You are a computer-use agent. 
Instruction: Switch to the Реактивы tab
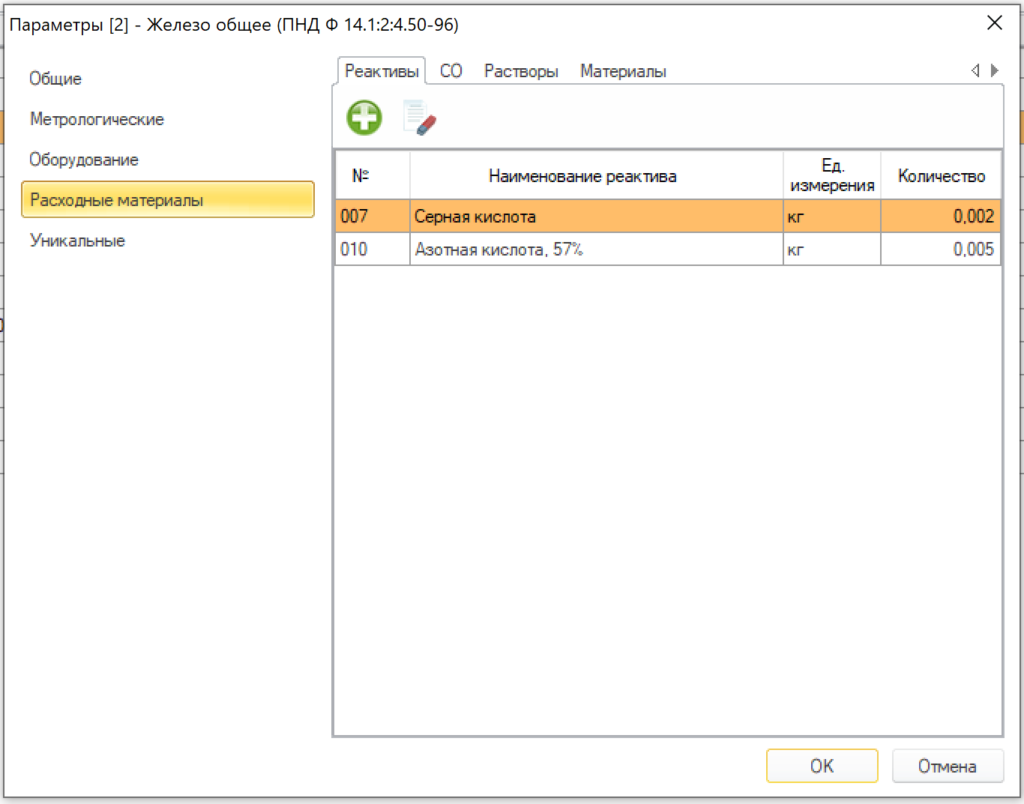[x=381, y=71]
